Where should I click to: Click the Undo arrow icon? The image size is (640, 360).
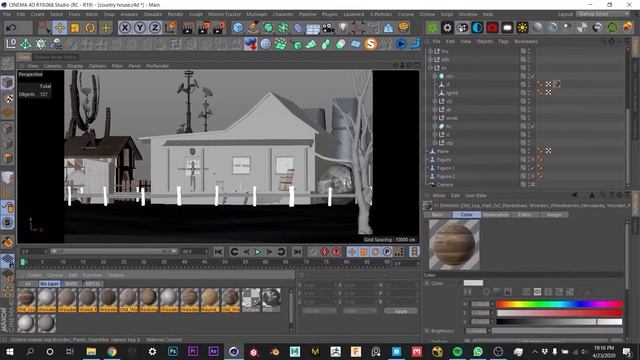tap(11, 28)
